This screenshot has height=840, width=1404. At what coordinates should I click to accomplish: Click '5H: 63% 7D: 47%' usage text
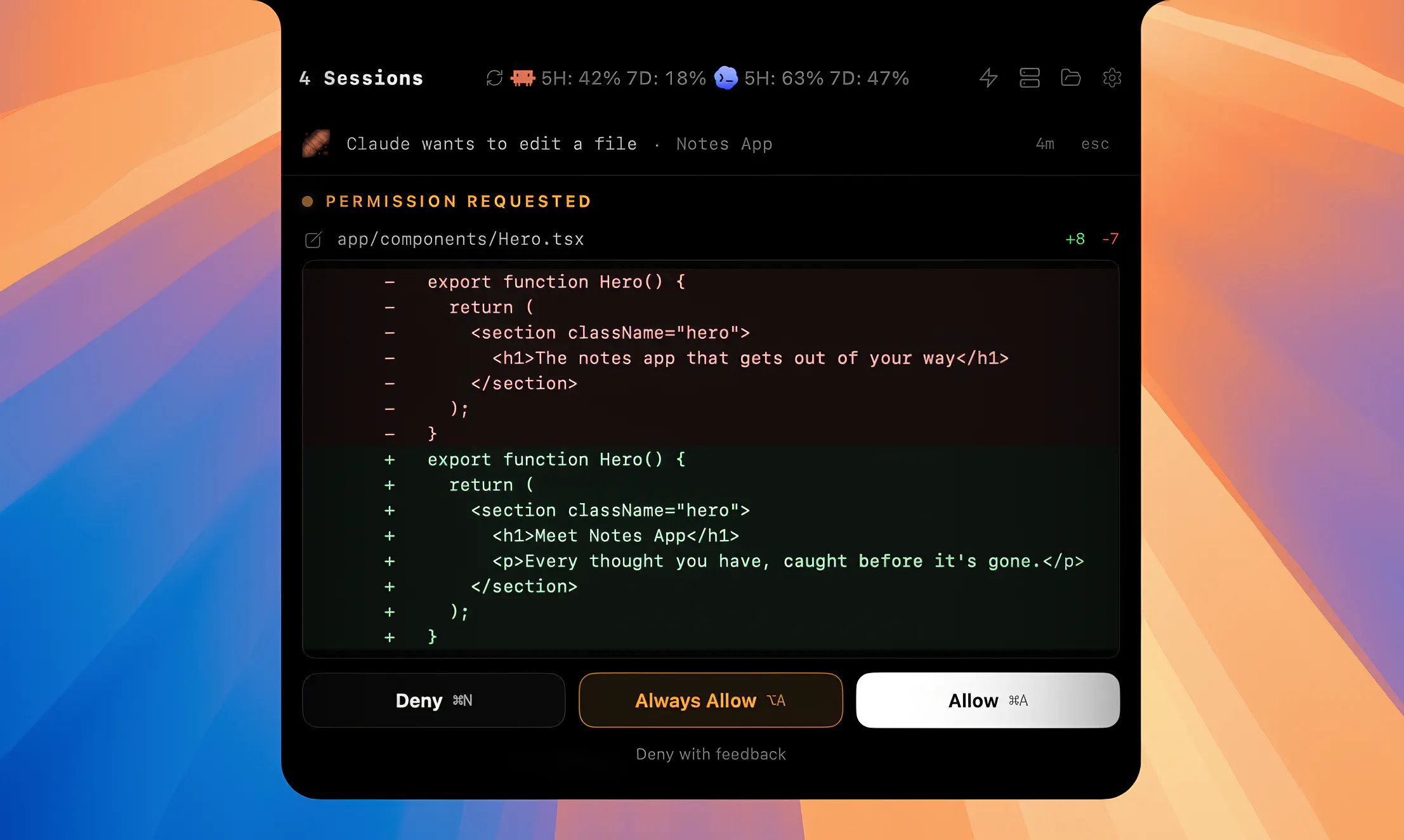827,78
